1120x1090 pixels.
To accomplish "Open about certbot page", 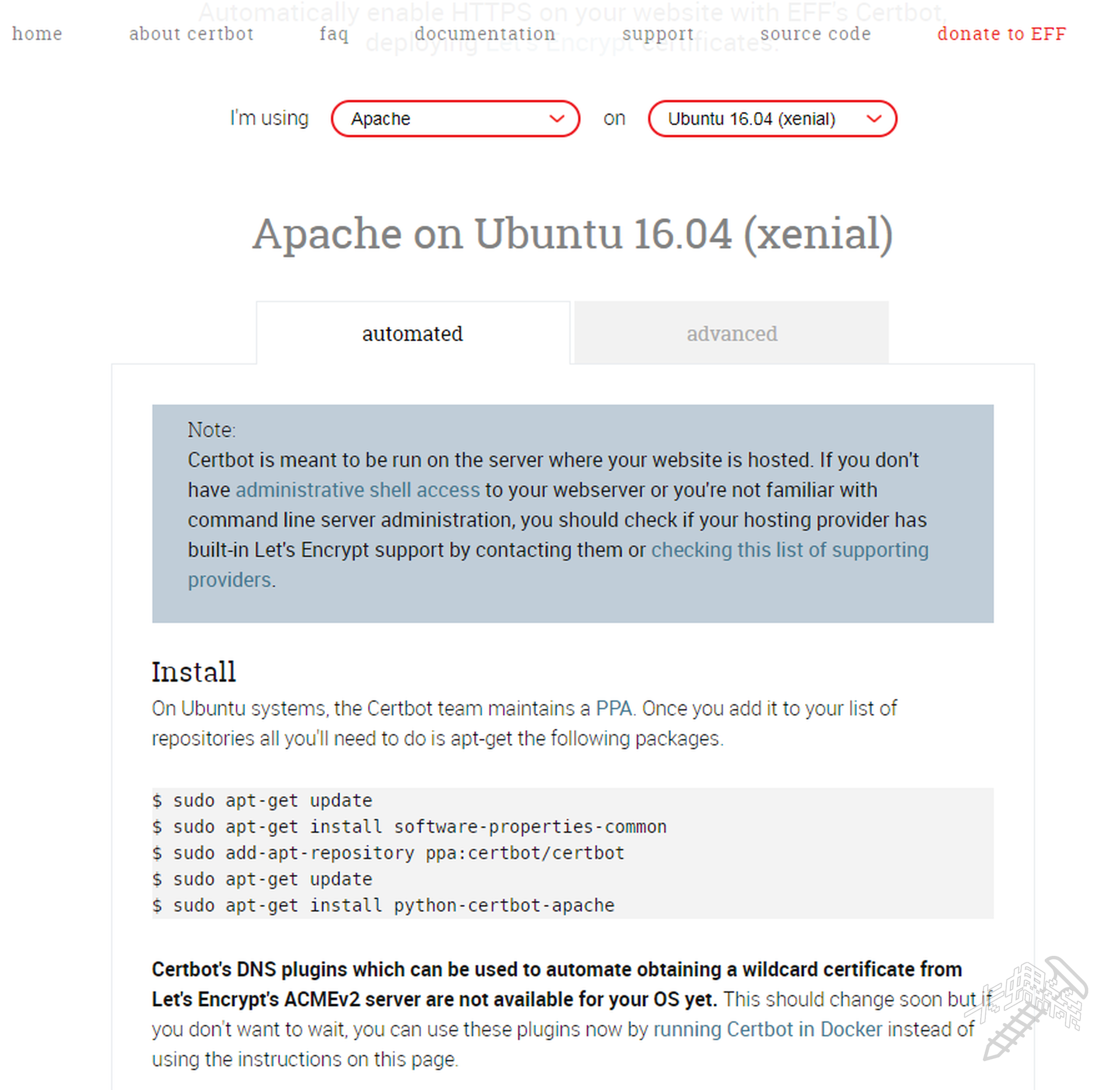I will 191,34.
